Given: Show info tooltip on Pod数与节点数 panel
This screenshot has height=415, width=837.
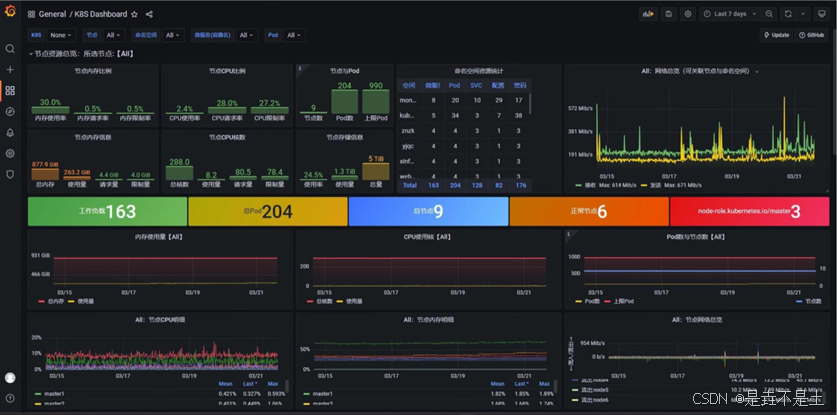Looking at the screenshot, I should [x=568, y=234].
